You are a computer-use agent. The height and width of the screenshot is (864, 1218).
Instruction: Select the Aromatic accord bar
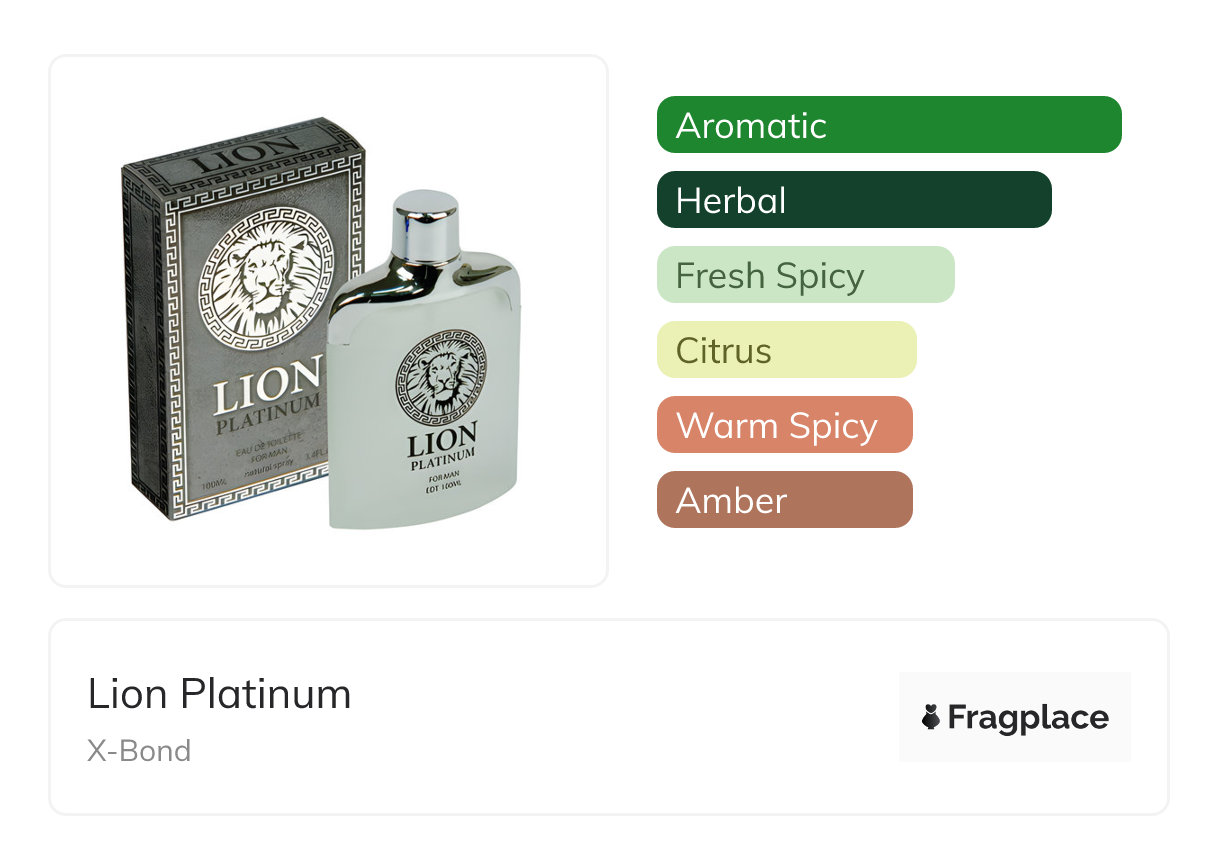pyautogui.click(x=888, y=125)
